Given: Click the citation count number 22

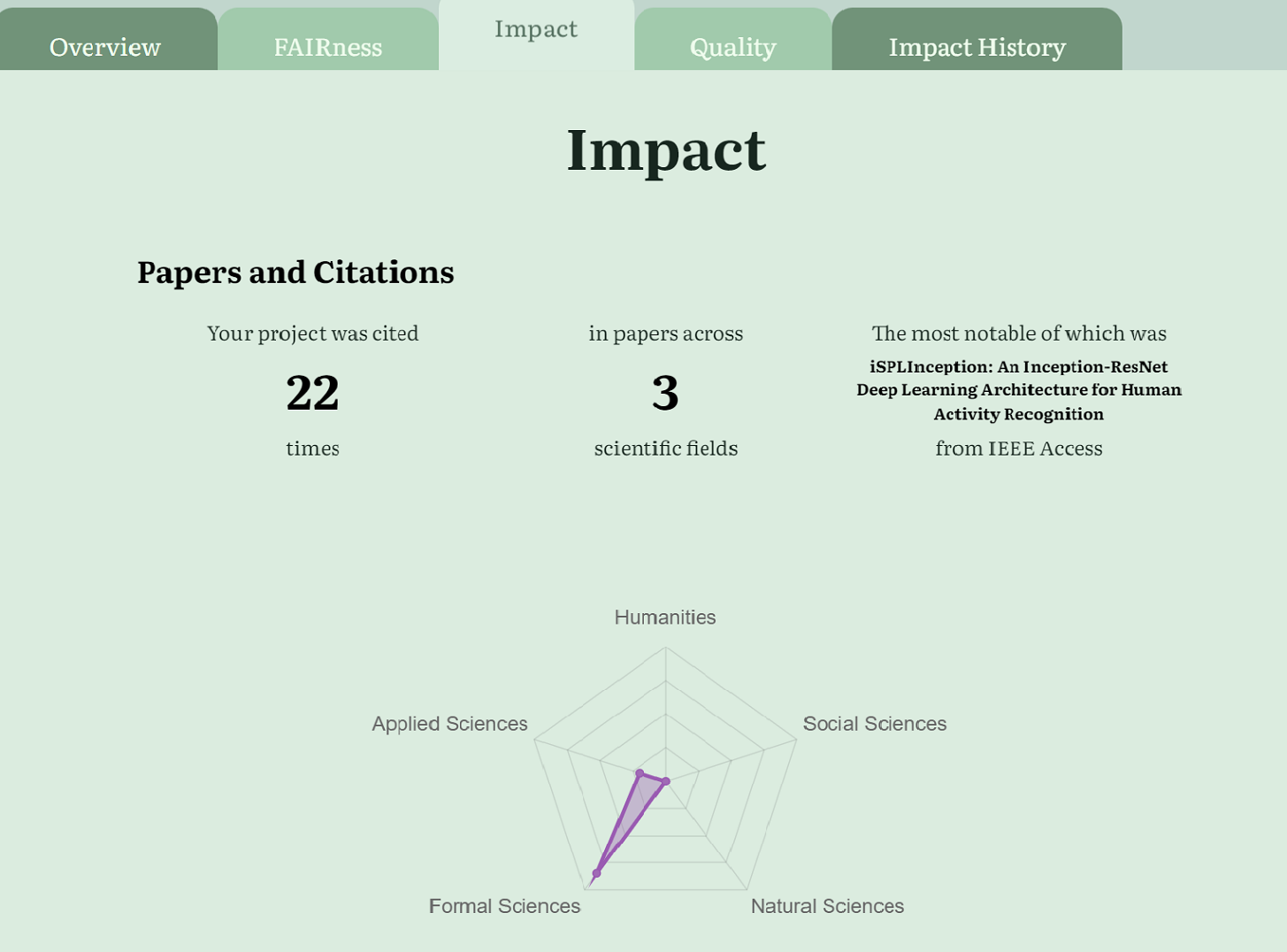Looking at the screenshot, I should (312, 393).
